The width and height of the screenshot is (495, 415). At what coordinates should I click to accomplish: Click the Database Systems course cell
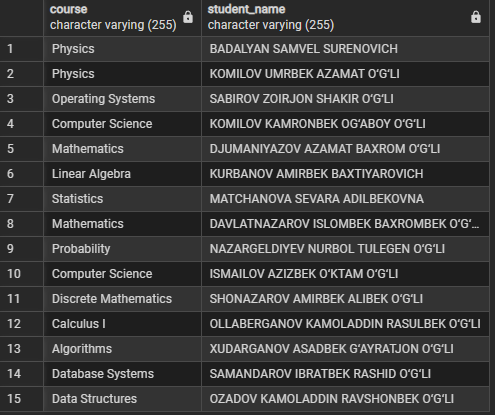point(122,374)
